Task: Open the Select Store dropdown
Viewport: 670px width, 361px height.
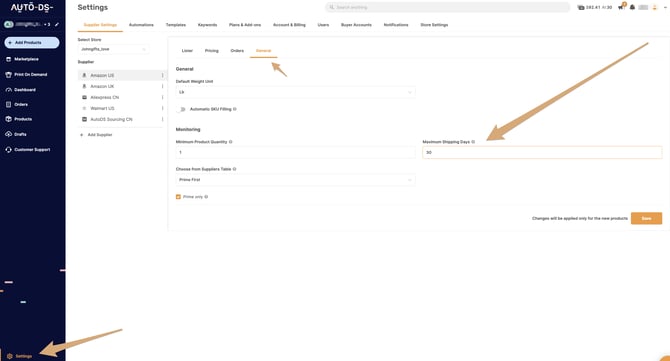Action: [x=113, y=49]
